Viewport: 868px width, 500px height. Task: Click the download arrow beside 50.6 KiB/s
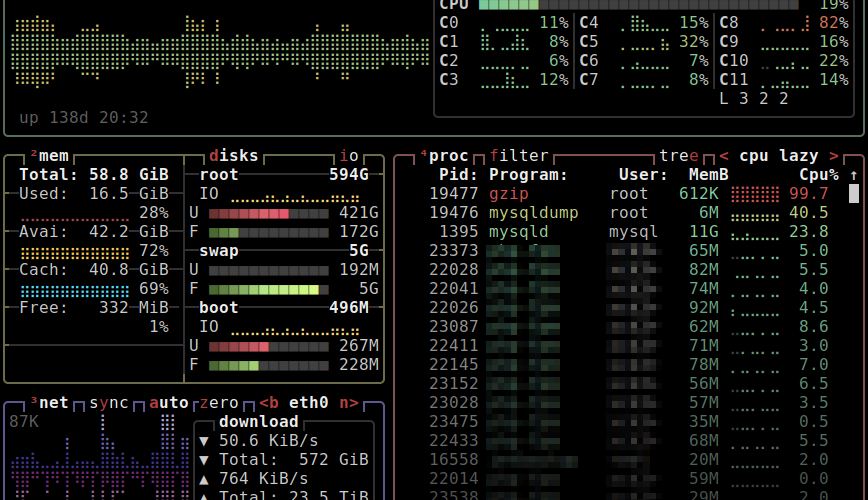pos(204,441)
